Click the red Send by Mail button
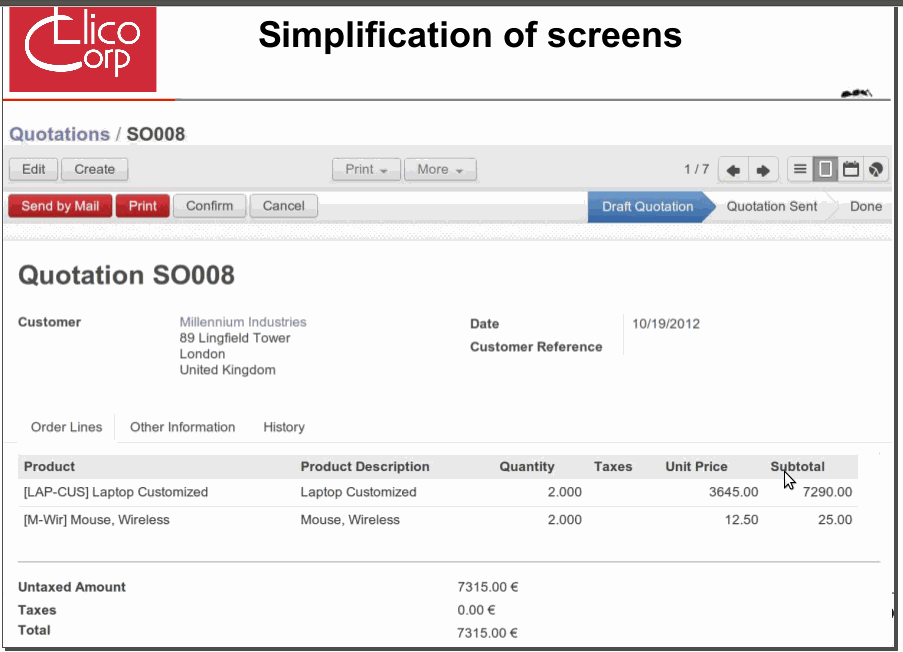This screenshot has height=652, width=903. click(x=60, y=206)
